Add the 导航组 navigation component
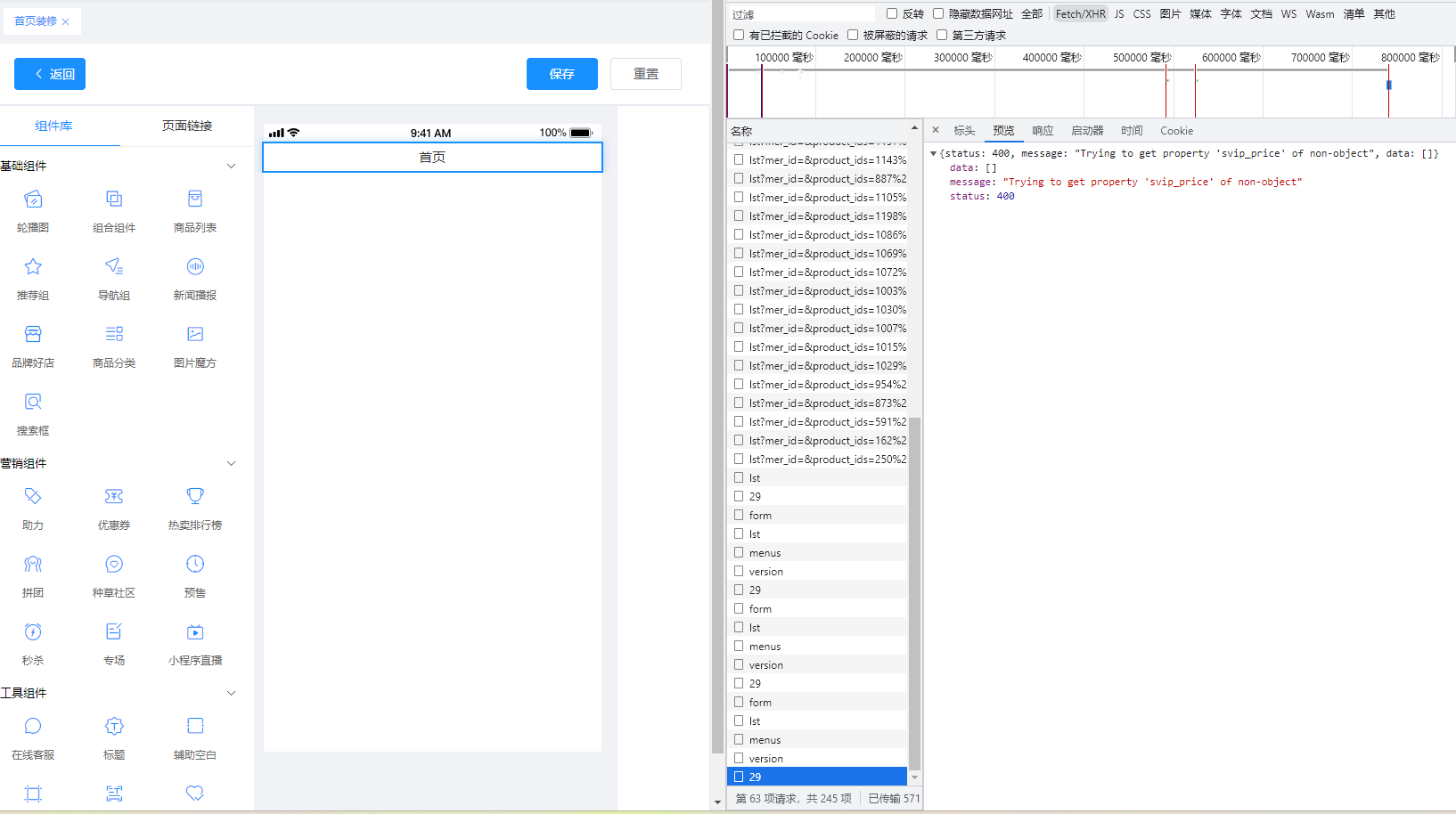This screenshot has height=814, width=1456. (x=114, y=279)
